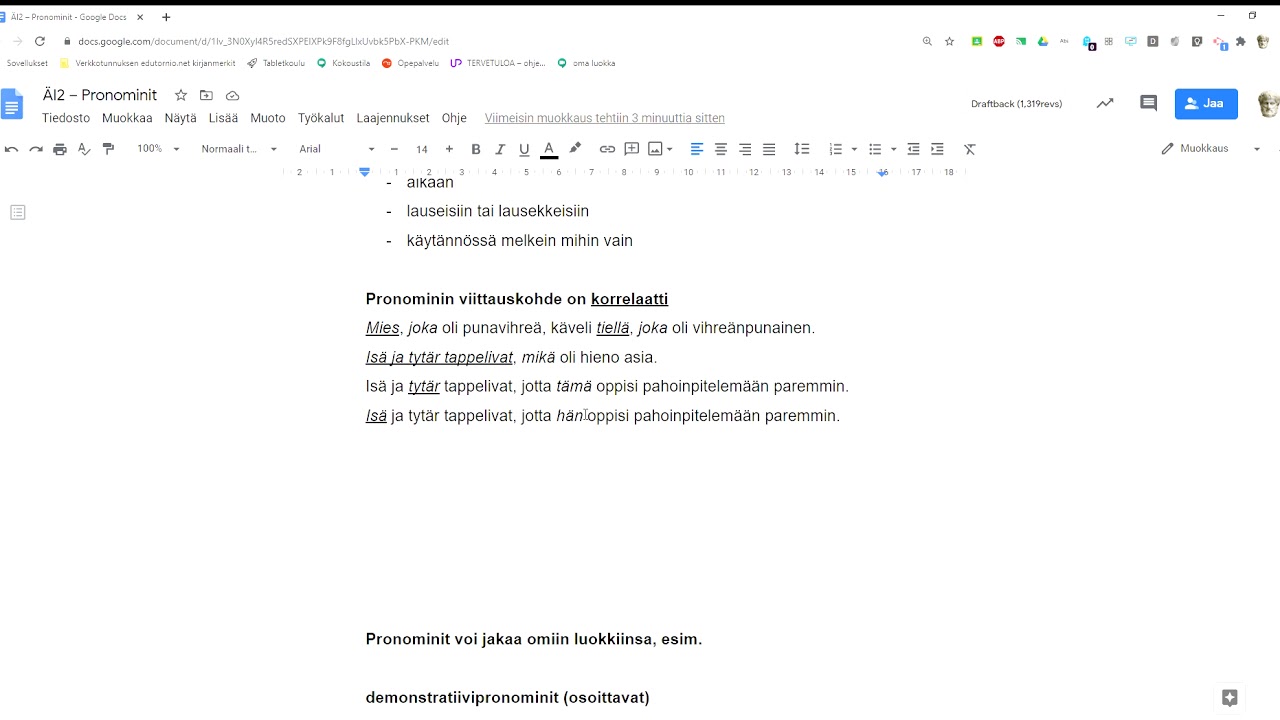Open the text color picker
The image size is (1280, 720).
(x=549, y=149)
